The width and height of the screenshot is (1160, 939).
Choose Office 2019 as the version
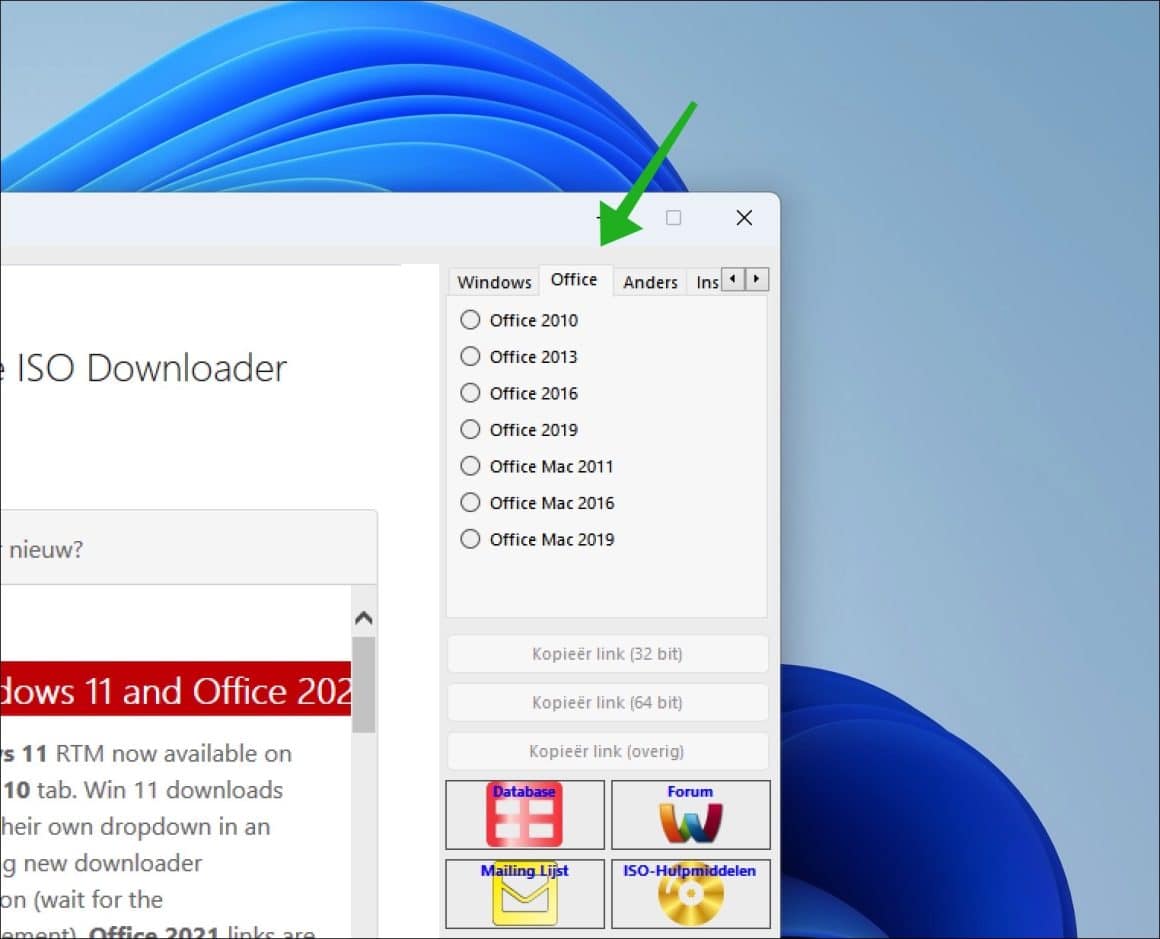pos(470,429)
